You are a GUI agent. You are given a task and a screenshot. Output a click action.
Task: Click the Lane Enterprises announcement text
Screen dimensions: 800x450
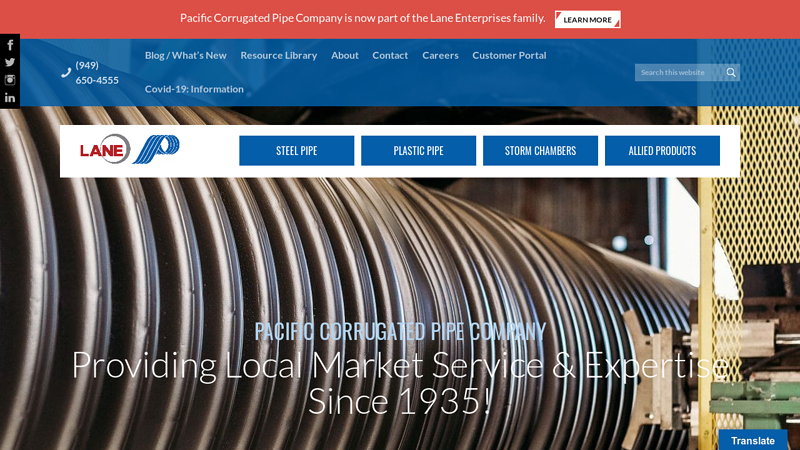tap(362, 18)
